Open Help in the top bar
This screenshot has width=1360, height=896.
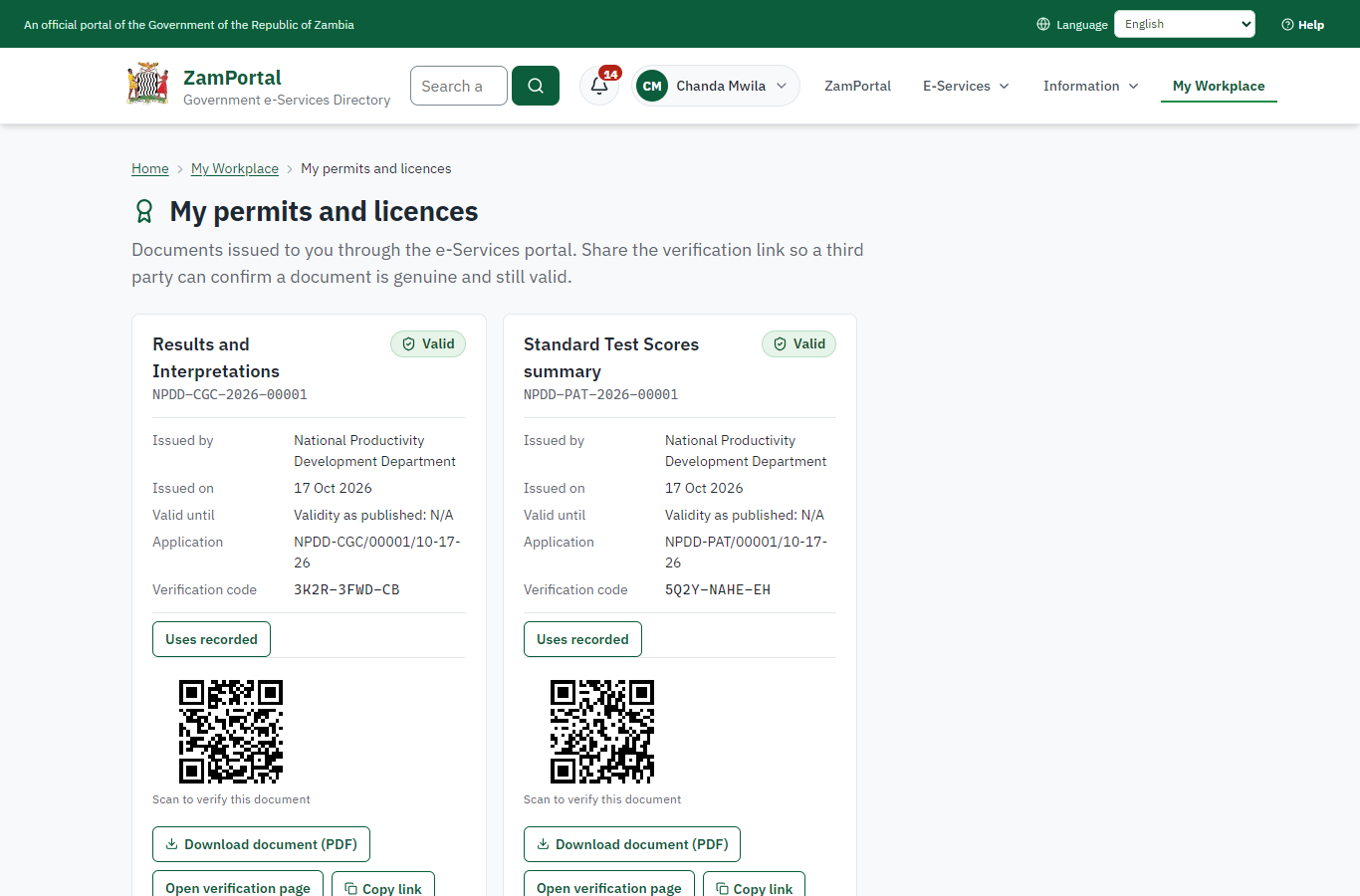tap(1302, 24)
